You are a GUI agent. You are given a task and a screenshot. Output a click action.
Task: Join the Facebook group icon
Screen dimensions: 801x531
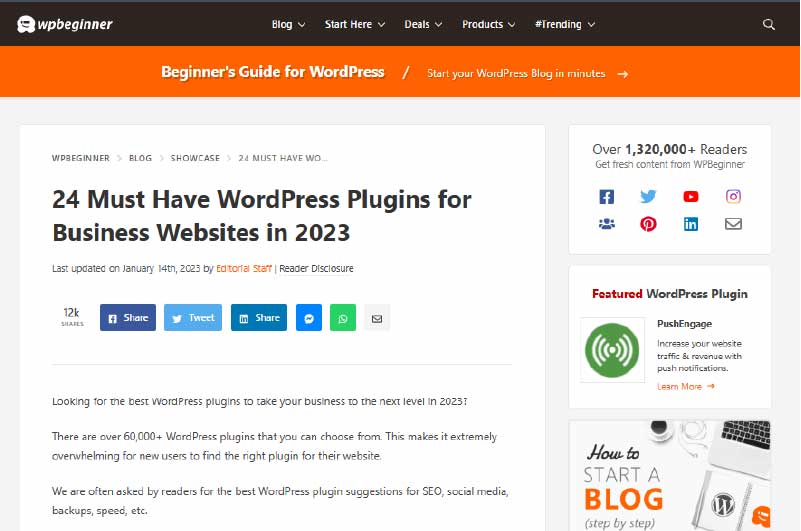click(606, 224)
